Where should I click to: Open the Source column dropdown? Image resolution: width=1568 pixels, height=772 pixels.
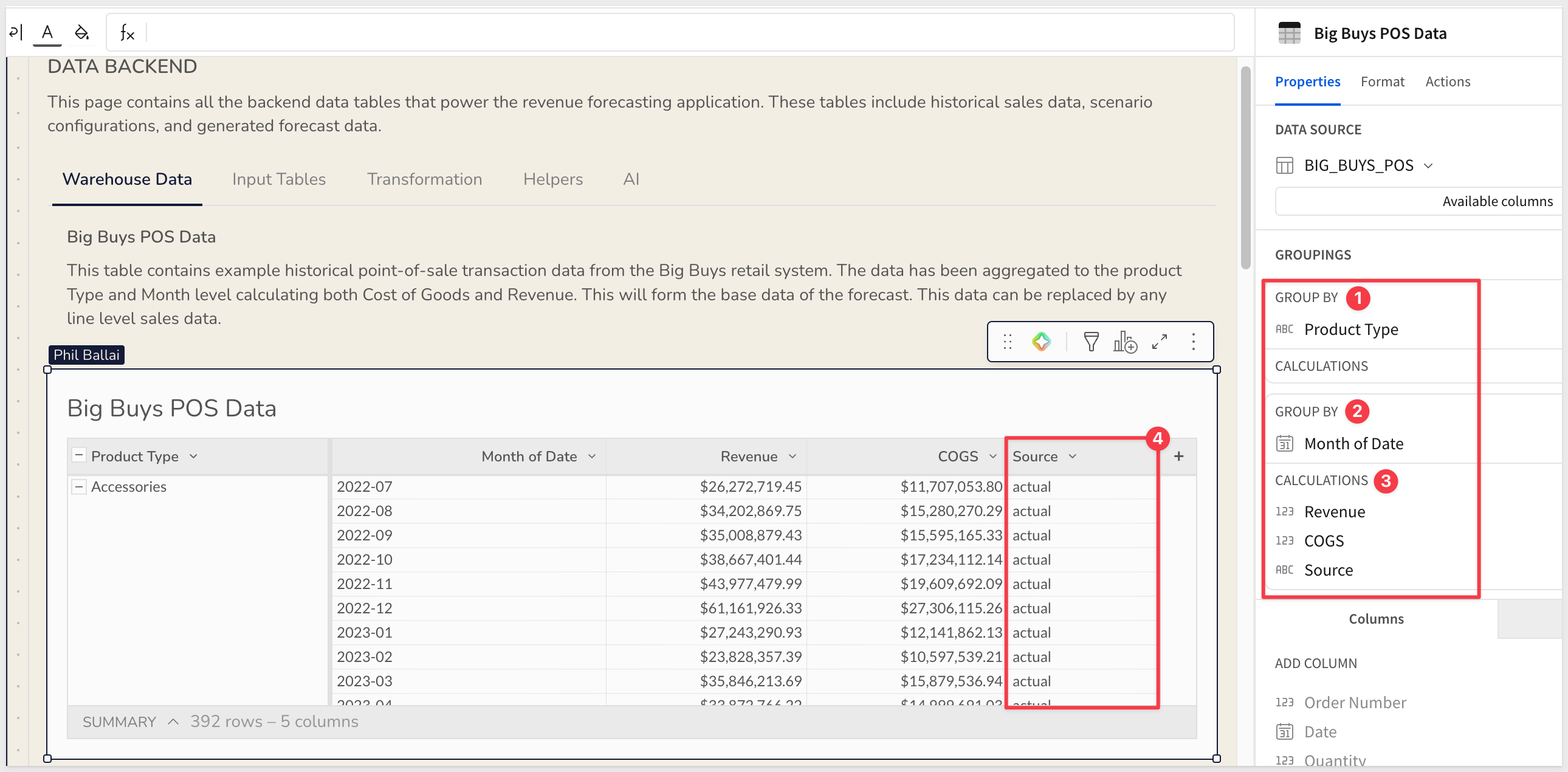point(1073,456)
